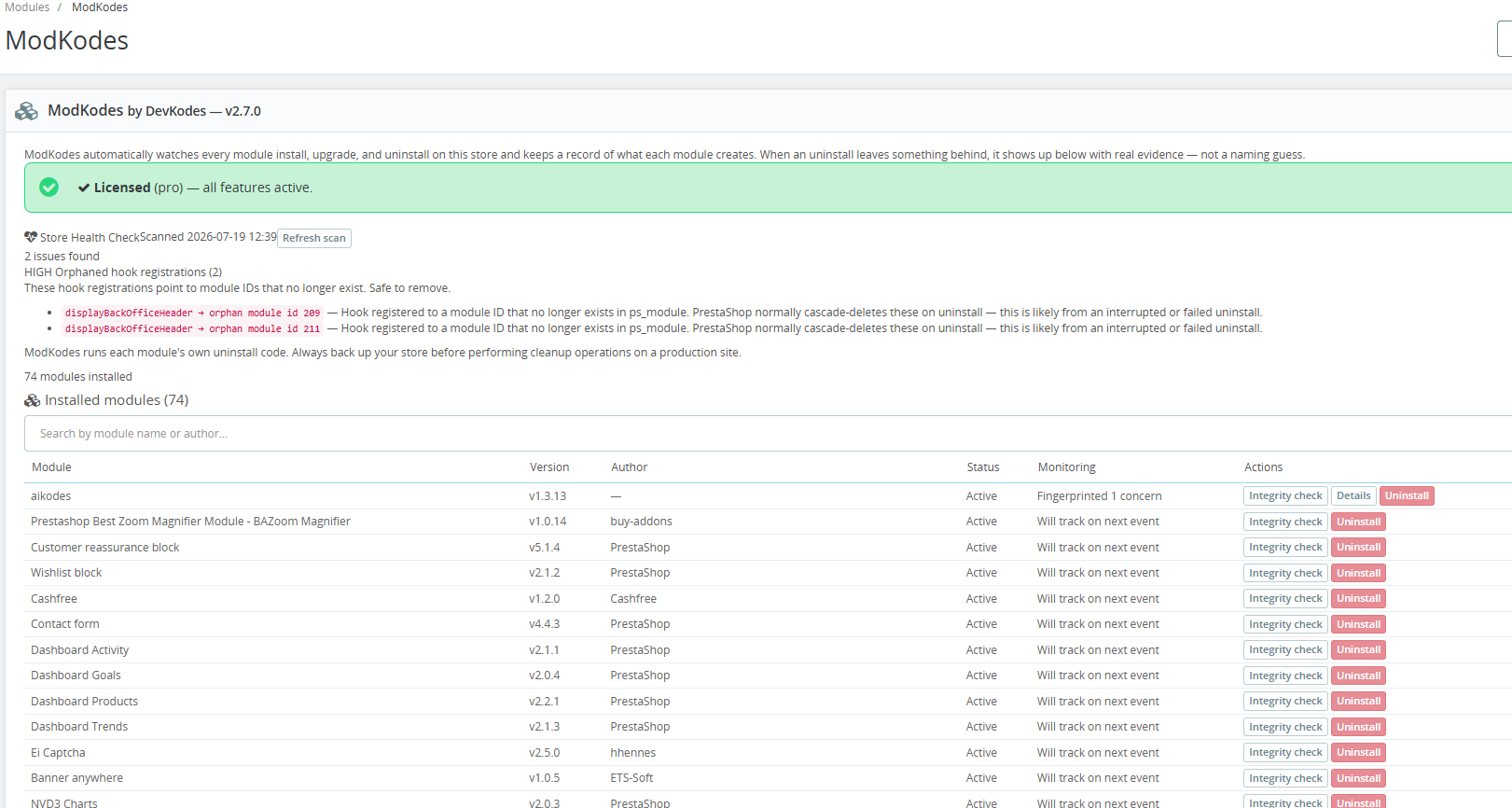Select the 'Fingerprinted 1 concern' monitoring cell
The height and width of the screenshot is (808, 1512).
click(1100, 496)
